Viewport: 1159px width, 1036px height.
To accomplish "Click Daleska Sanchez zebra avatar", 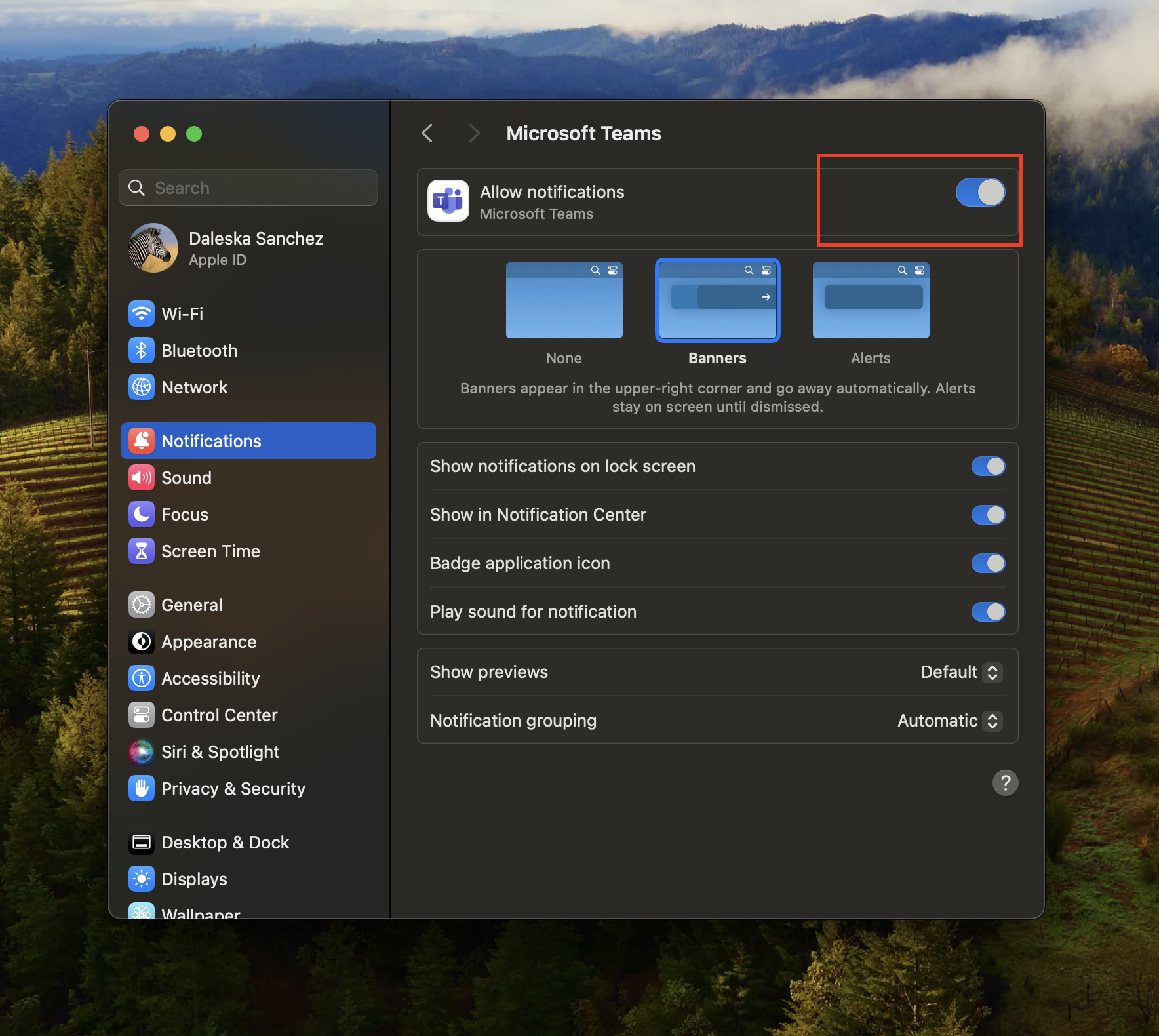I will coord(153,248).
